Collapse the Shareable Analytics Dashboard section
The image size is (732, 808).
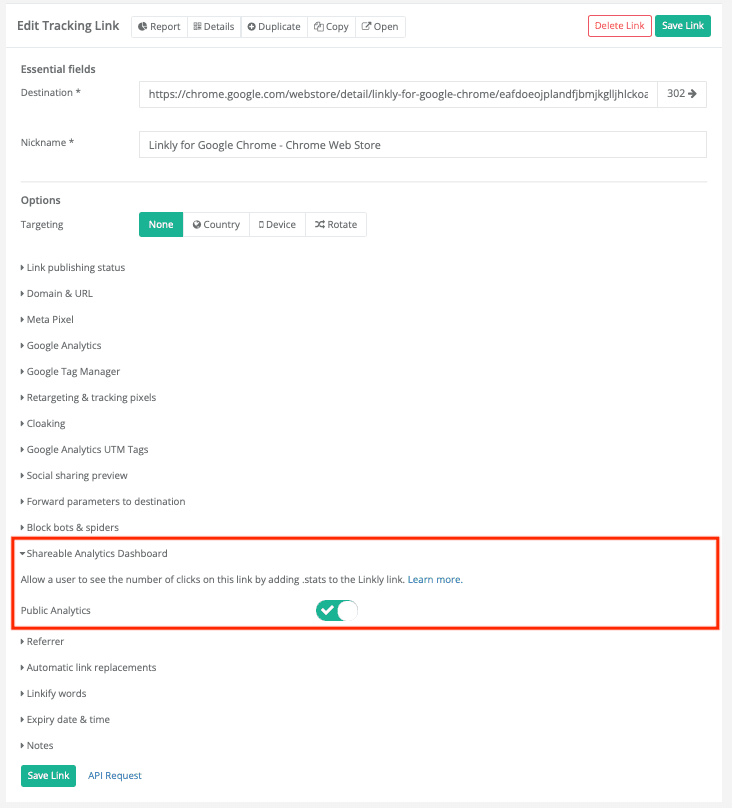[94, 553]
